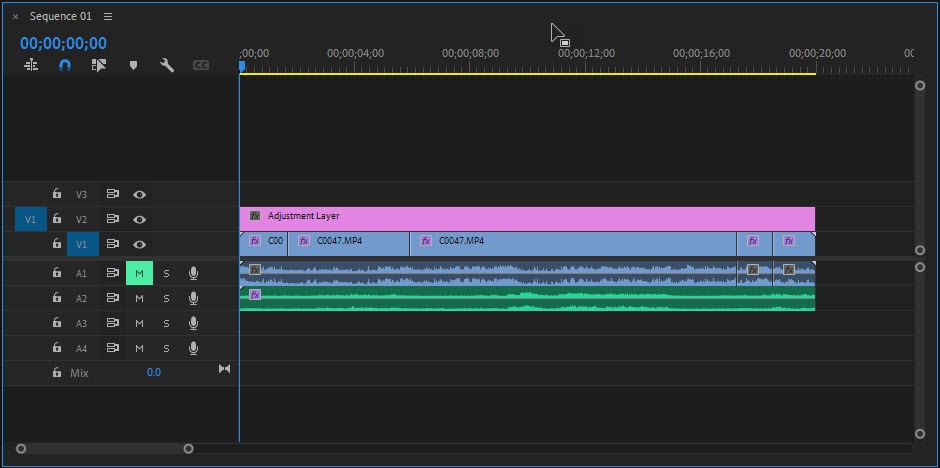Click the Add Marker icon
This screenshot has height=468, width=940.
[x=133, y=65]
